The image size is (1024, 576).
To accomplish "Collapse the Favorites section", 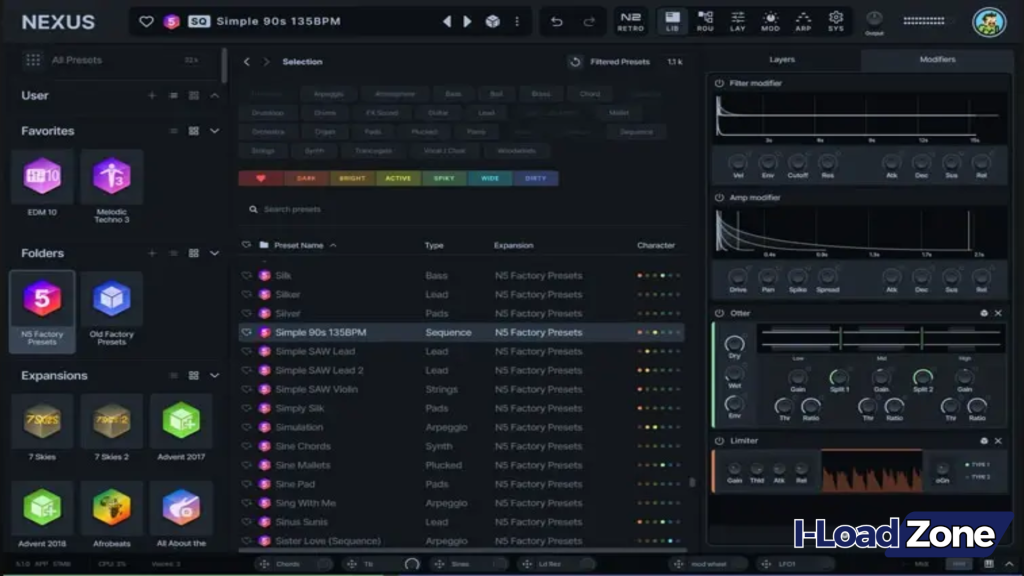I will pos(214,131).
